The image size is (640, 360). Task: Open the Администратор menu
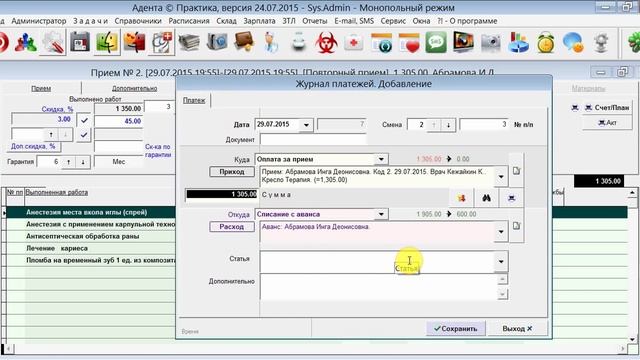coord(39,21)
